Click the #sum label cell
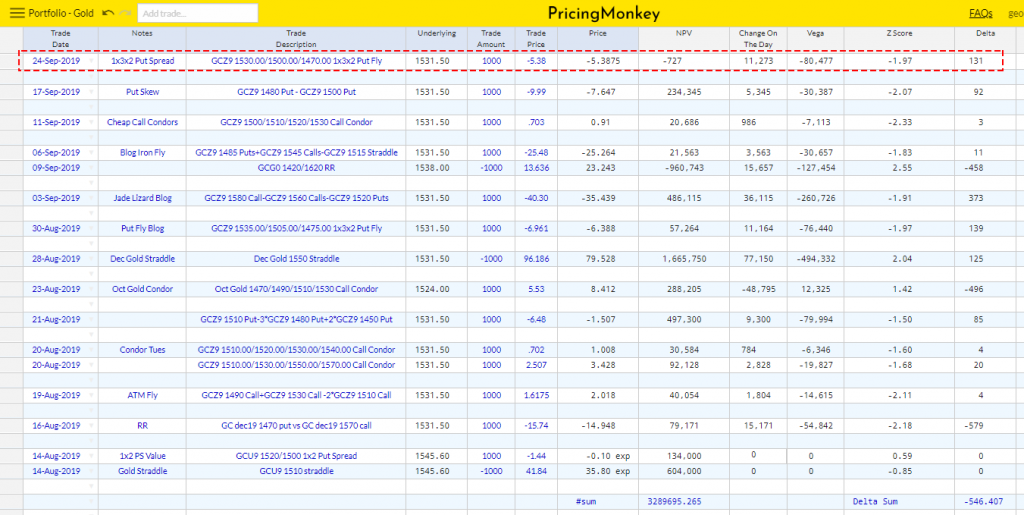The width and height of the screenshot is (1024, 515). pyautogui.click(x=598, y=501)
